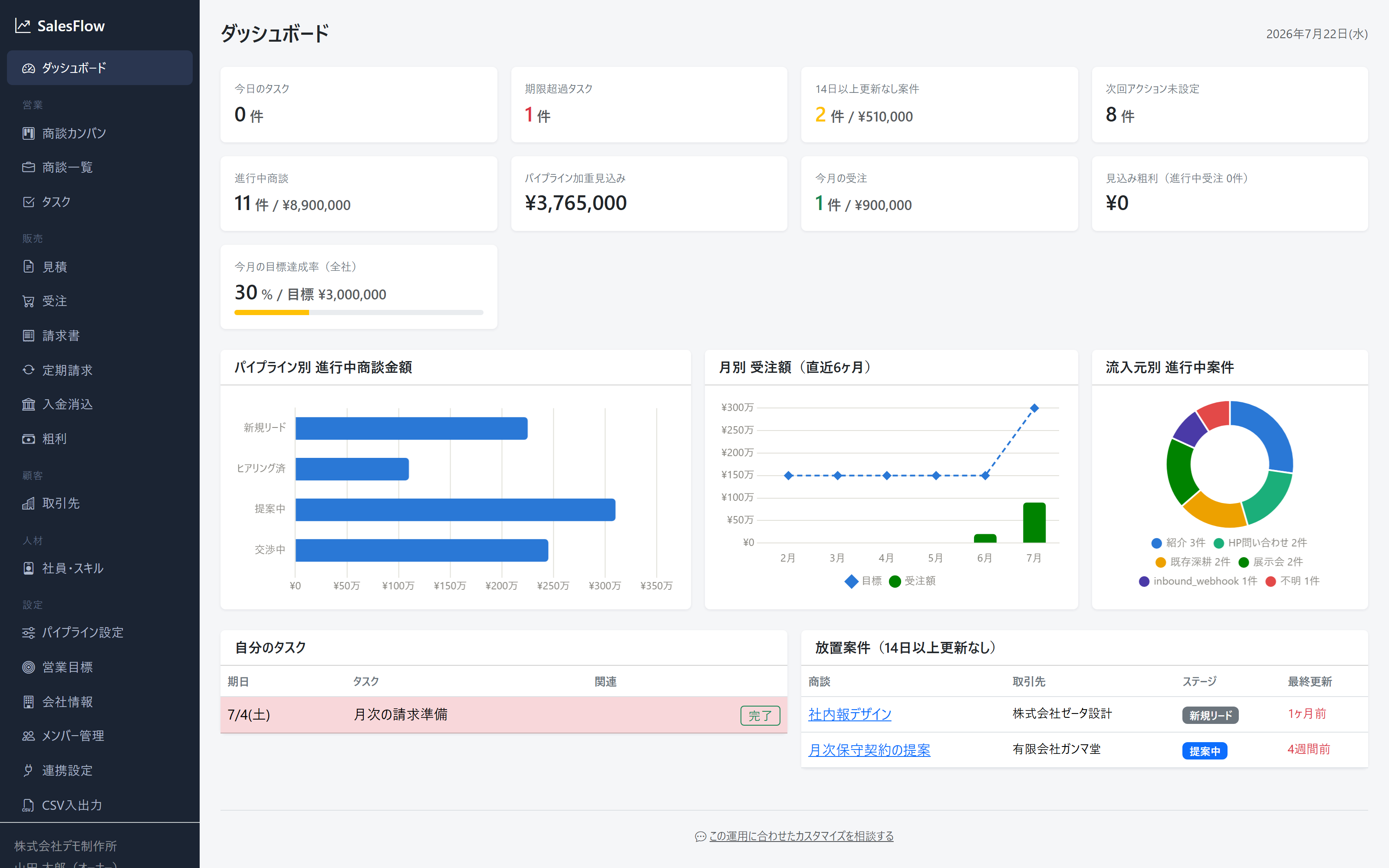The image size is (1389, 868).
Task: Go to 商談カンバン menu item
Action: [100, 133]
